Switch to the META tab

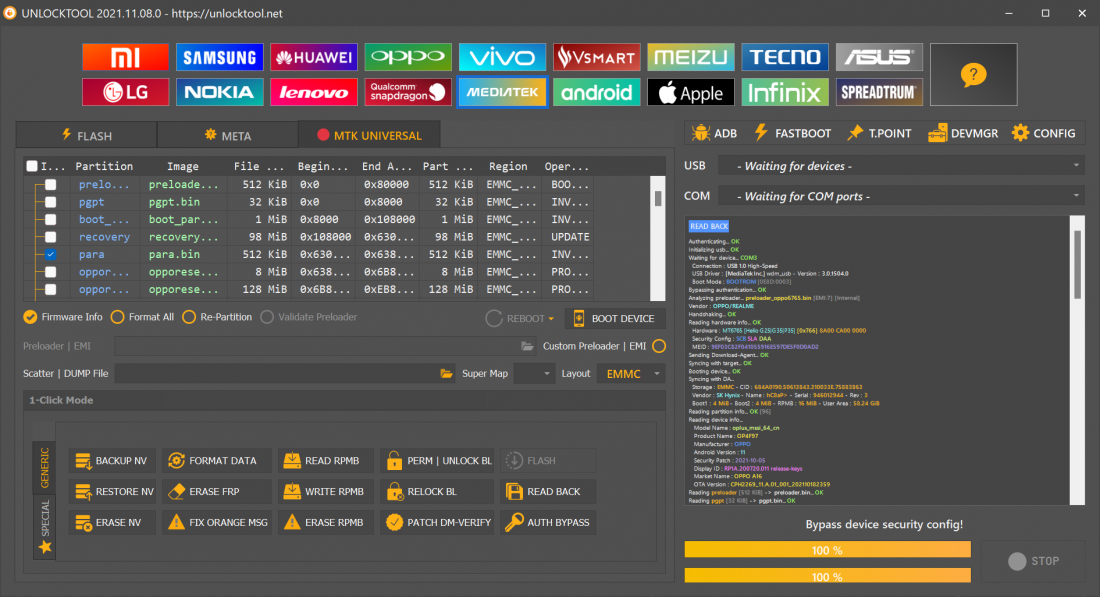pos(228,135)
